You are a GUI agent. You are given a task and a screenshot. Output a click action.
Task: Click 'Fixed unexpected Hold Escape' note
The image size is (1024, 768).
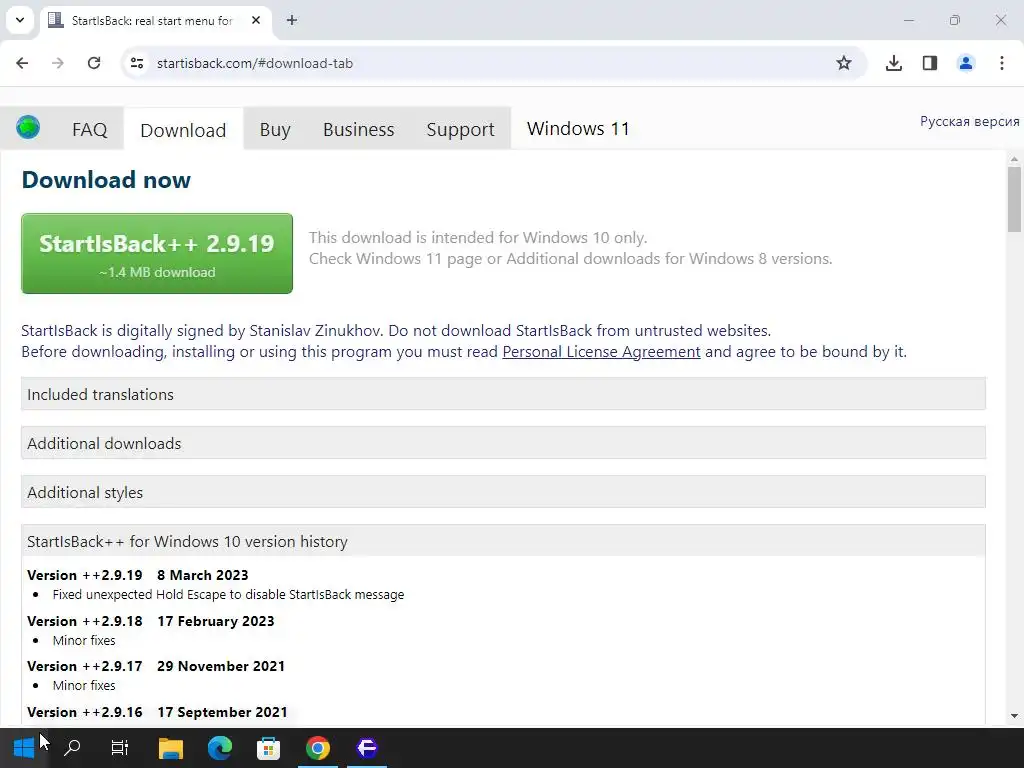pos(229,594)
